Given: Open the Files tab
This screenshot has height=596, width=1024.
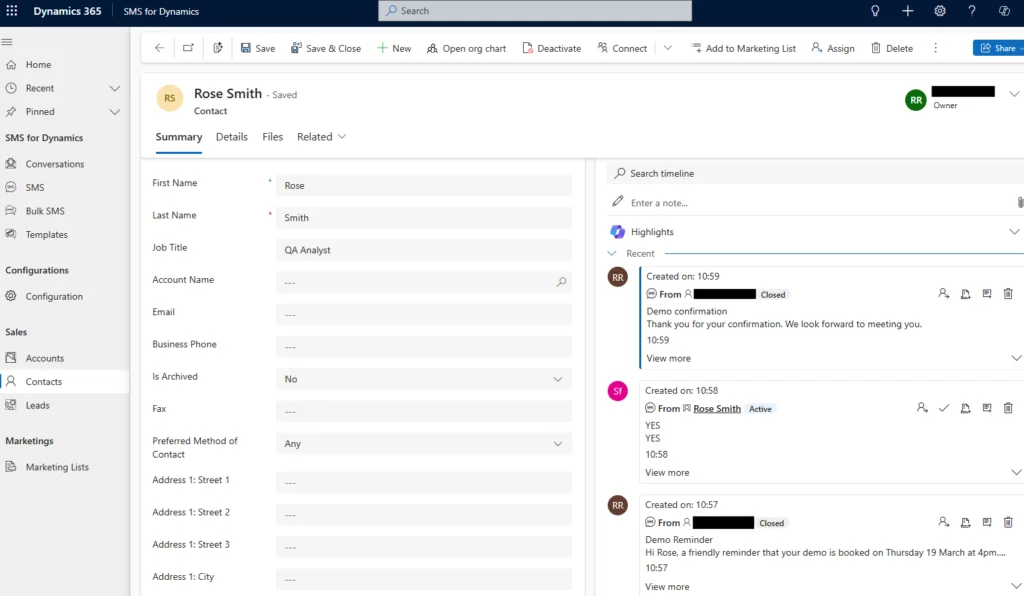Looking at the screenshot, I should click(x=272, y=137).
